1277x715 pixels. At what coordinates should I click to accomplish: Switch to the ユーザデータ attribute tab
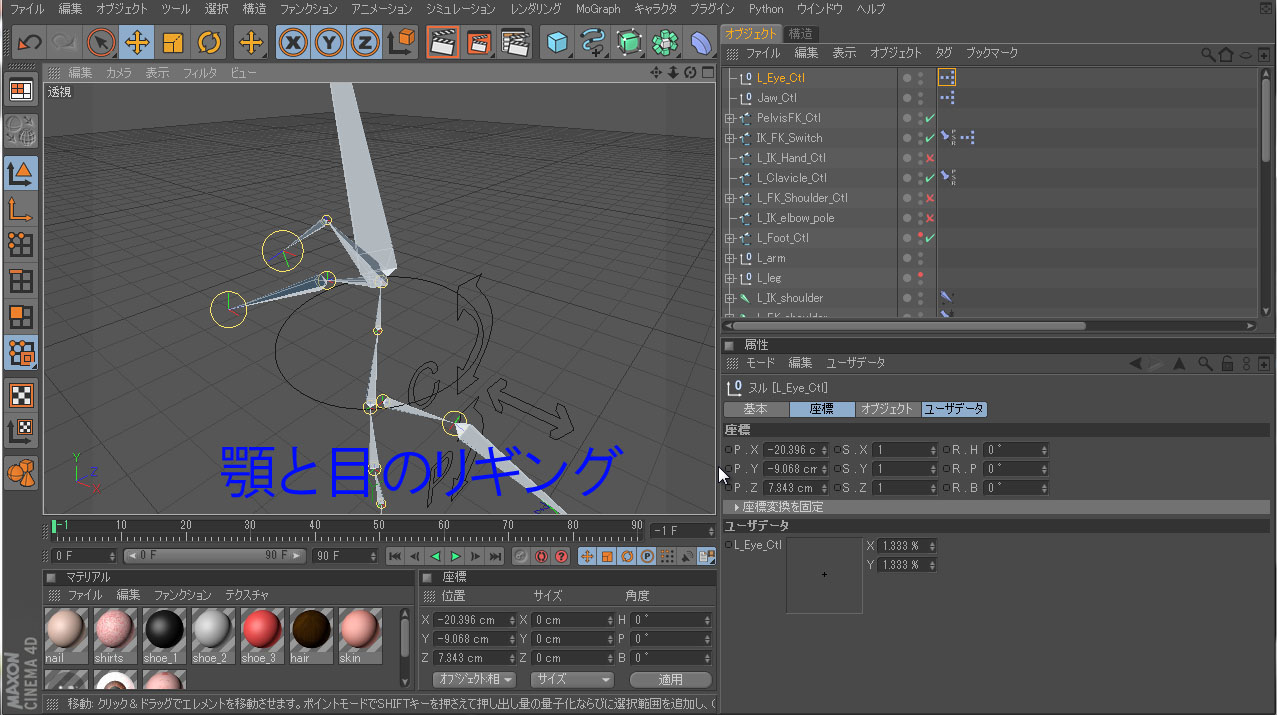(x=954, y=409)
